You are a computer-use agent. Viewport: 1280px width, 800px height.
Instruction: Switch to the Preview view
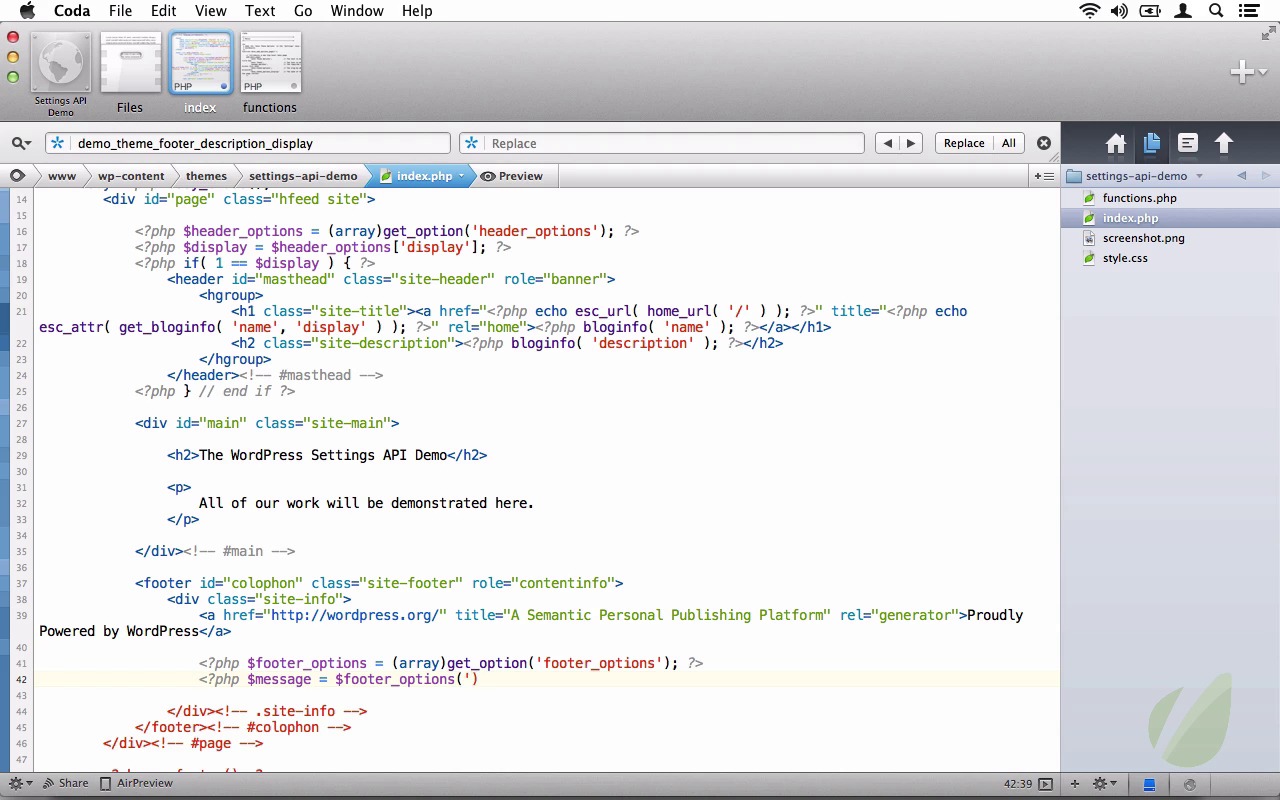coord(512,175)
